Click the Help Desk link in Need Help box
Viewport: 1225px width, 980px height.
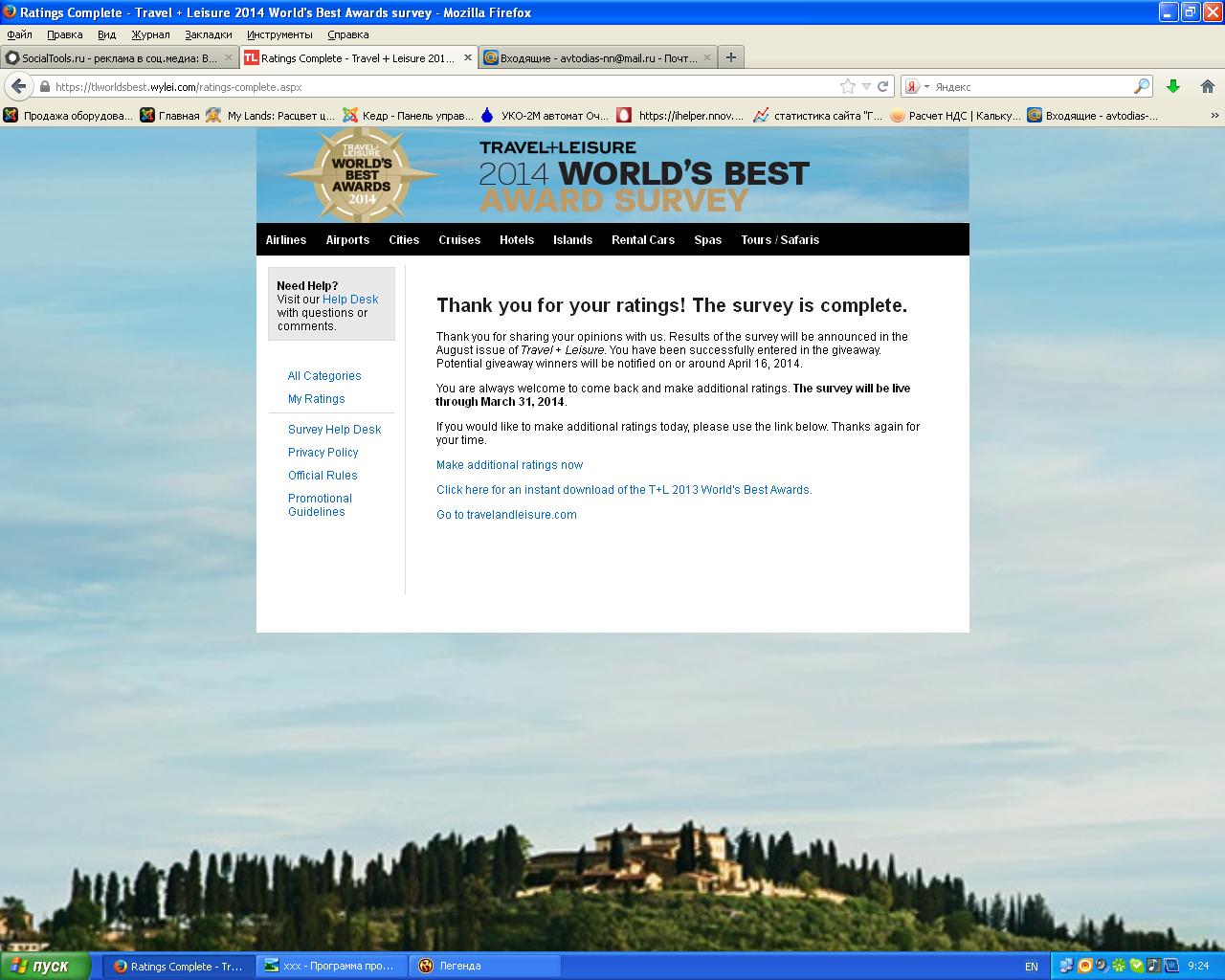[x=350, y=300]
